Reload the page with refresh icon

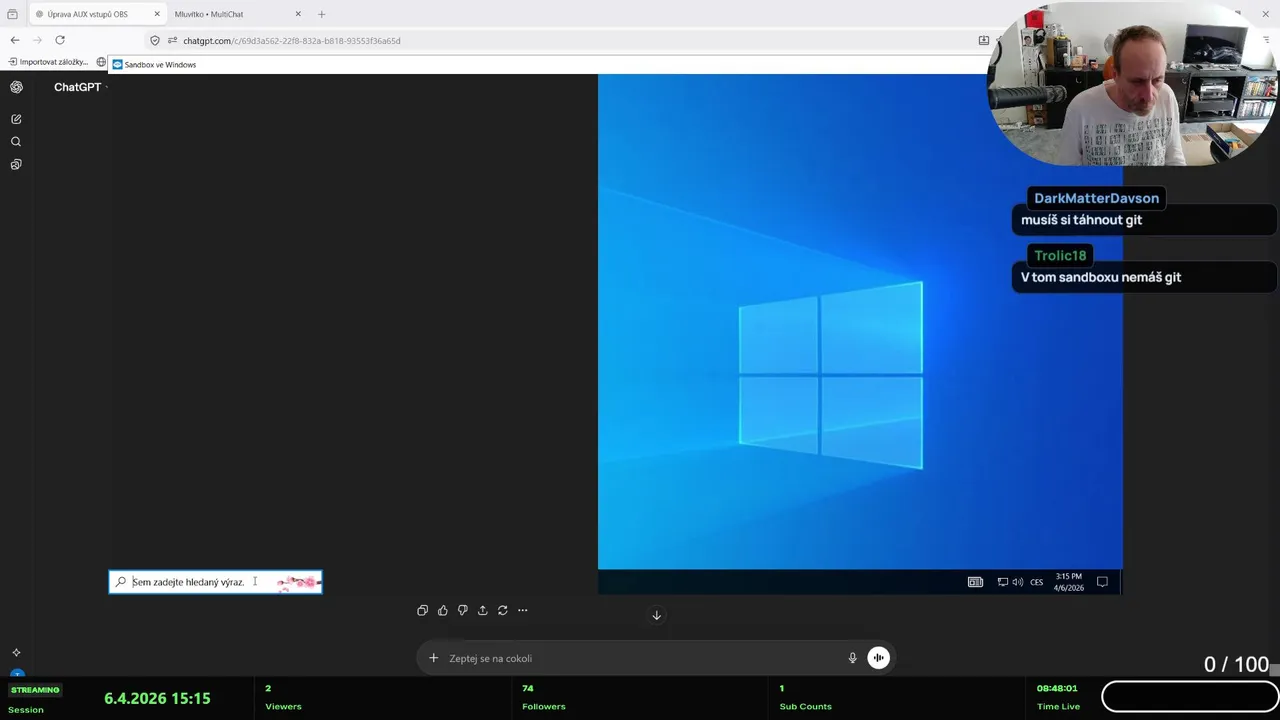60,40
